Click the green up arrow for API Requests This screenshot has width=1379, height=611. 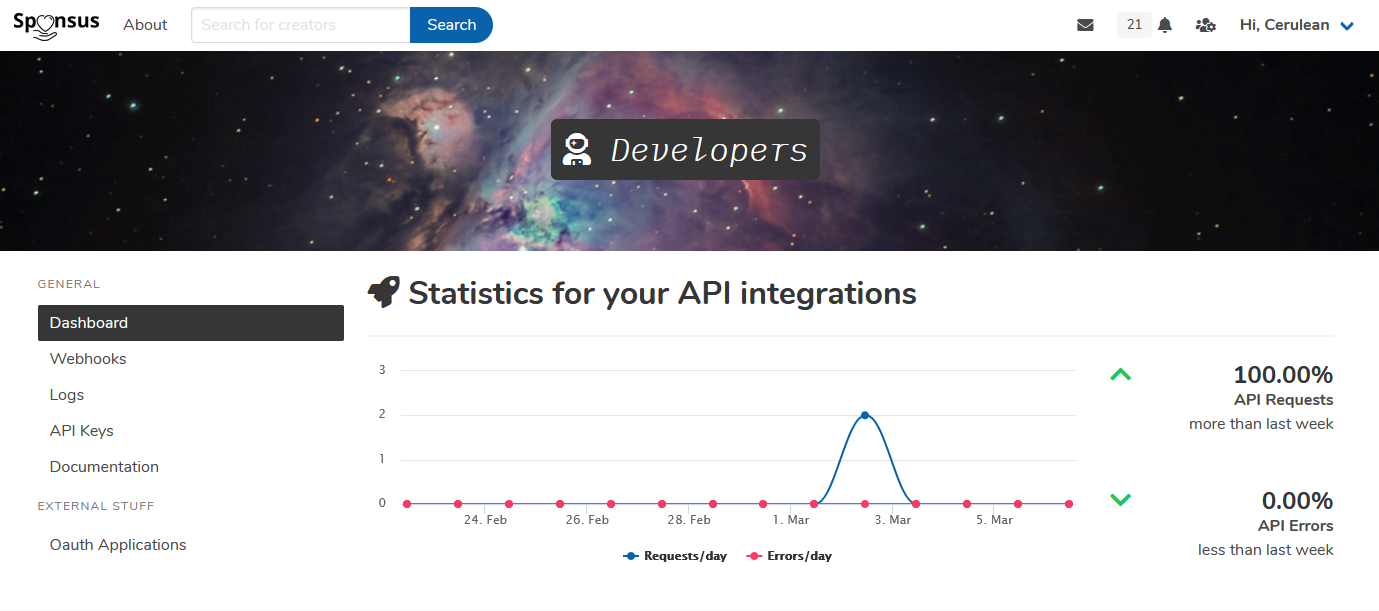(1120, 375)
